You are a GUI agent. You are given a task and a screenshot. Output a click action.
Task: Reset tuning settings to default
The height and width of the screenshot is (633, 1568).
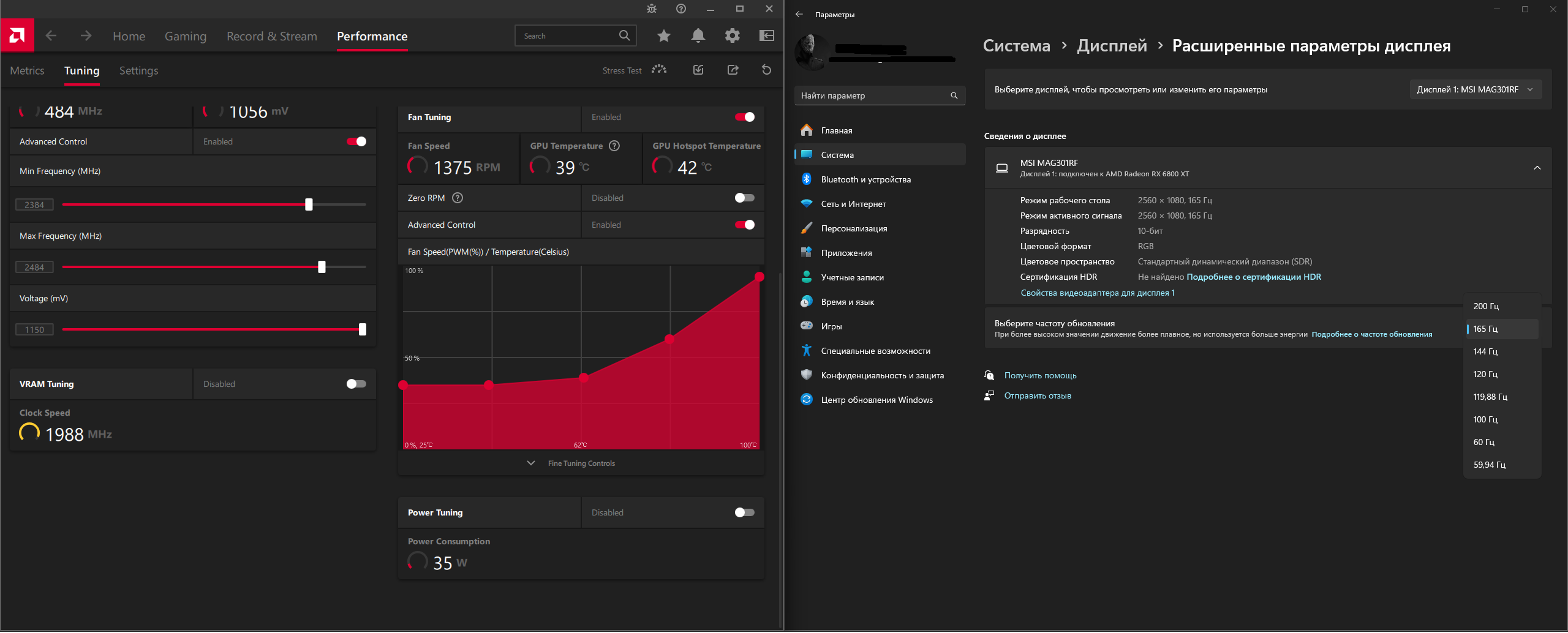(x=766, y=70)
